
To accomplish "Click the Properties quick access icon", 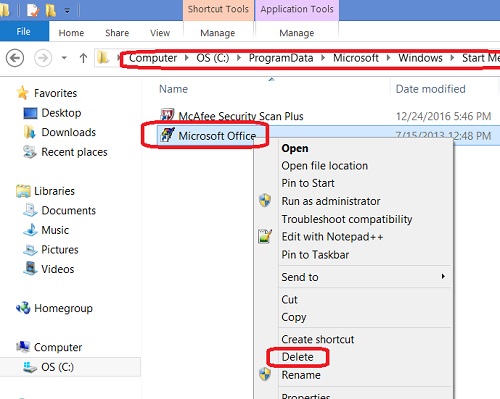I will [x=33, y=10].
